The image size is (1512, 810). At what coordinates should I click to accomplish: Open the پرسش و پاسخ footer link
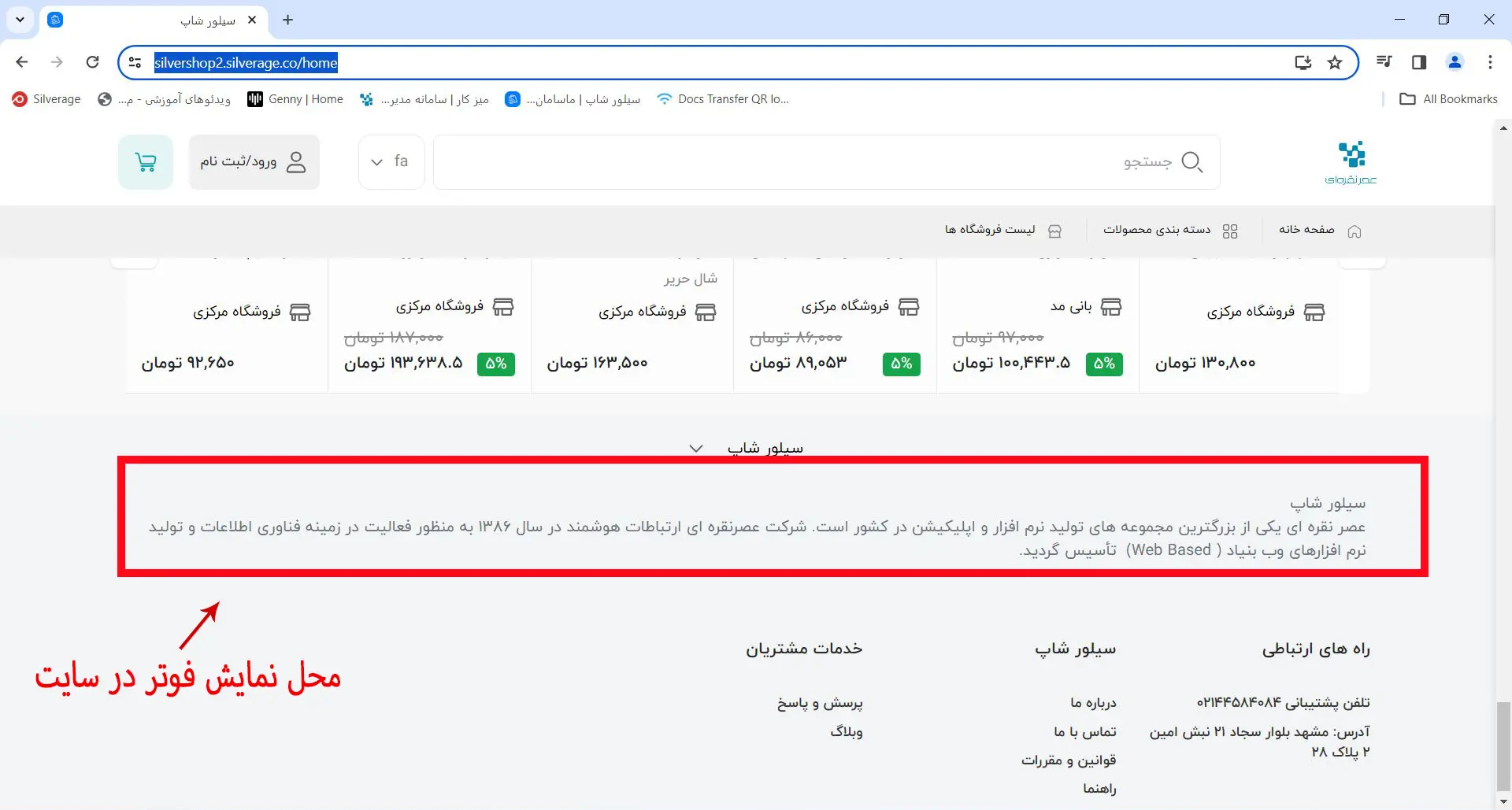pos(820,703)
